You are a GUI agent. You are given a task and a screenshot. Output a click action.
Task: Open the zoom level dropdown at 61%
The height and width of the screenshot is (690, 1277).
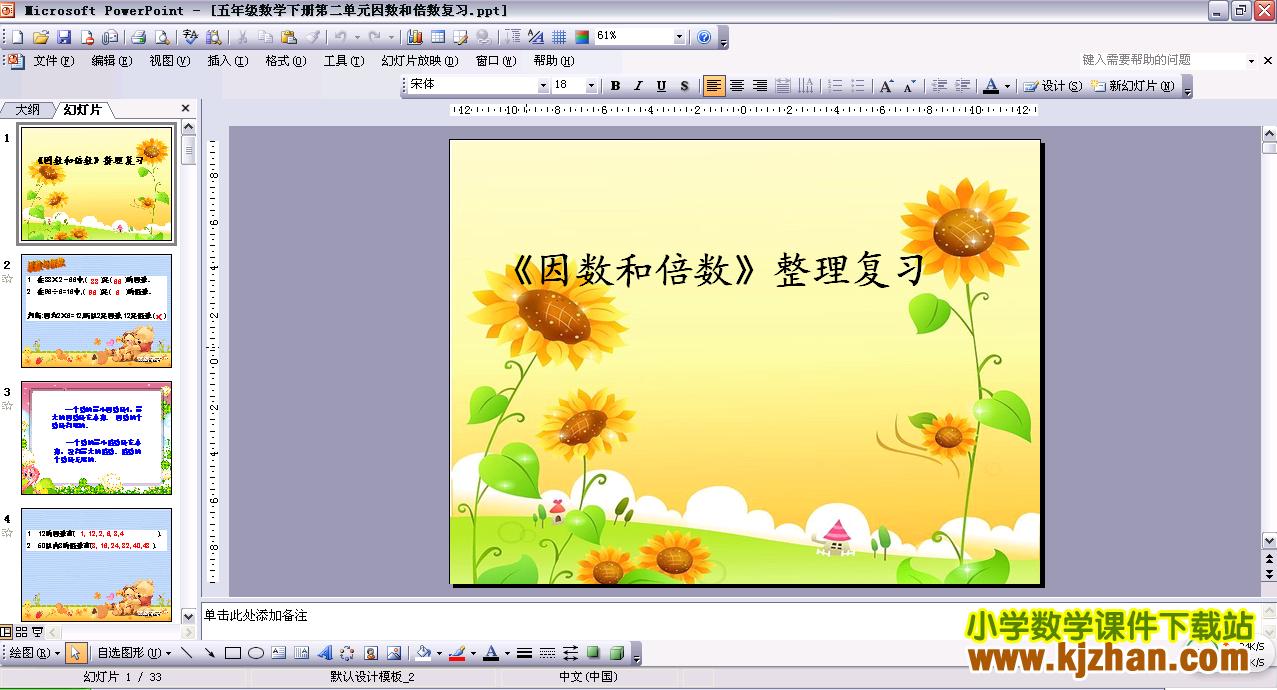[679, 36]
